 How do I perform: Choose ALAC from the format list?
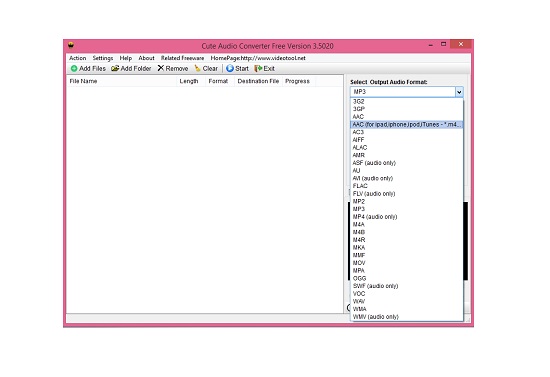pos(407,148)
